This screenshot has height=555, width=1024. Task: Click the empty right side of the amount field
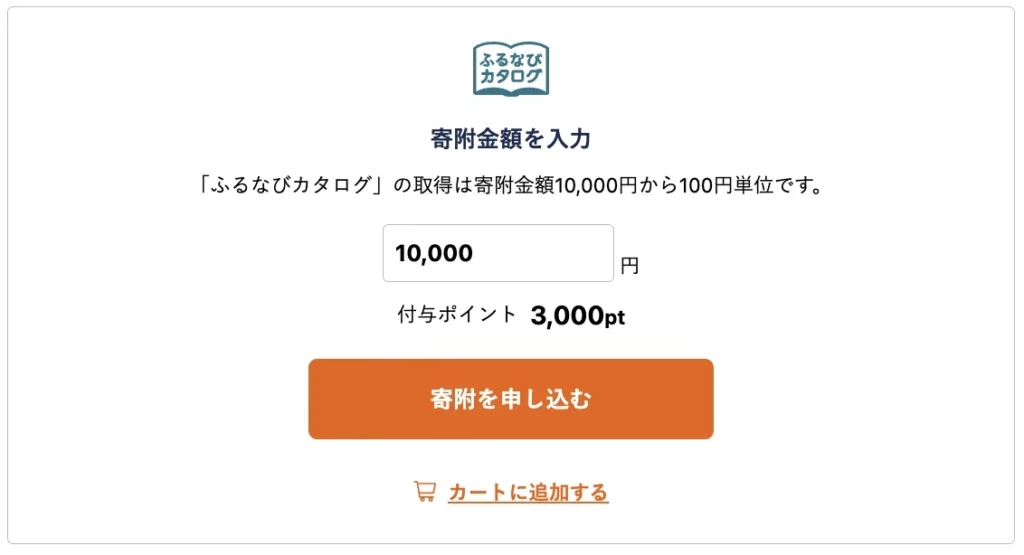coord(570,253)
